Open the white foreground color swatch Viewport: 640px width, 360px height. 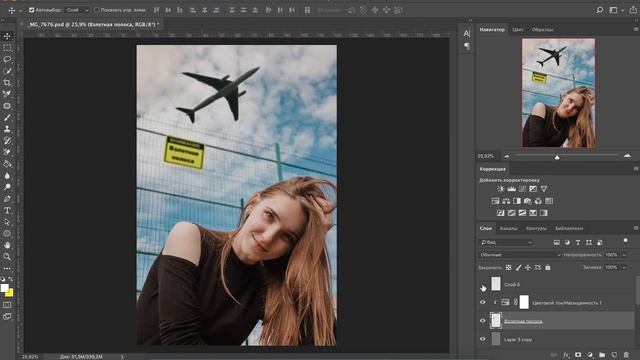[4, 288]
